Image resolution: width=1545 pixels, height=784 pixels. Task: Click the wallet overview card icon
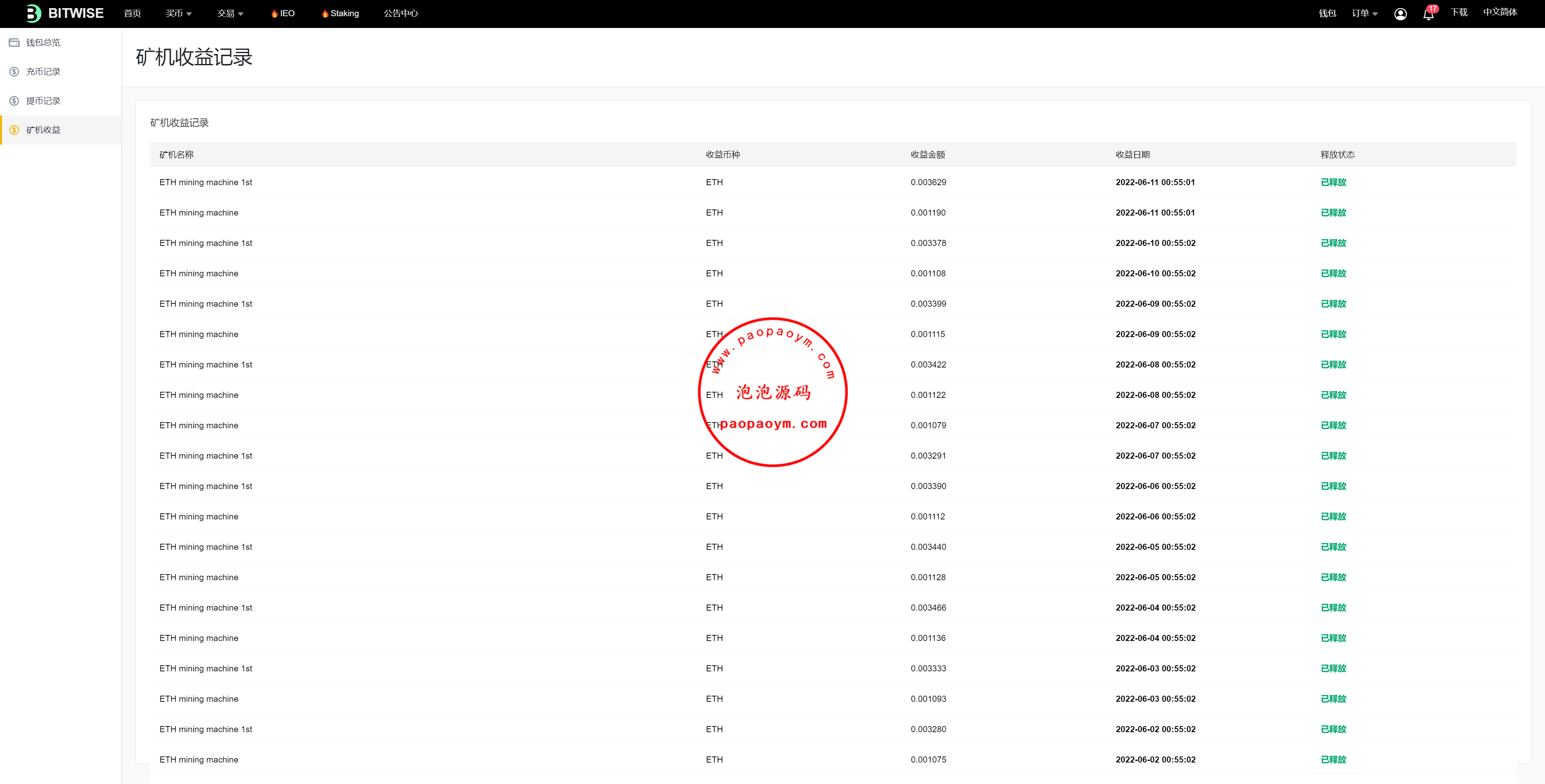pos(15,43)
